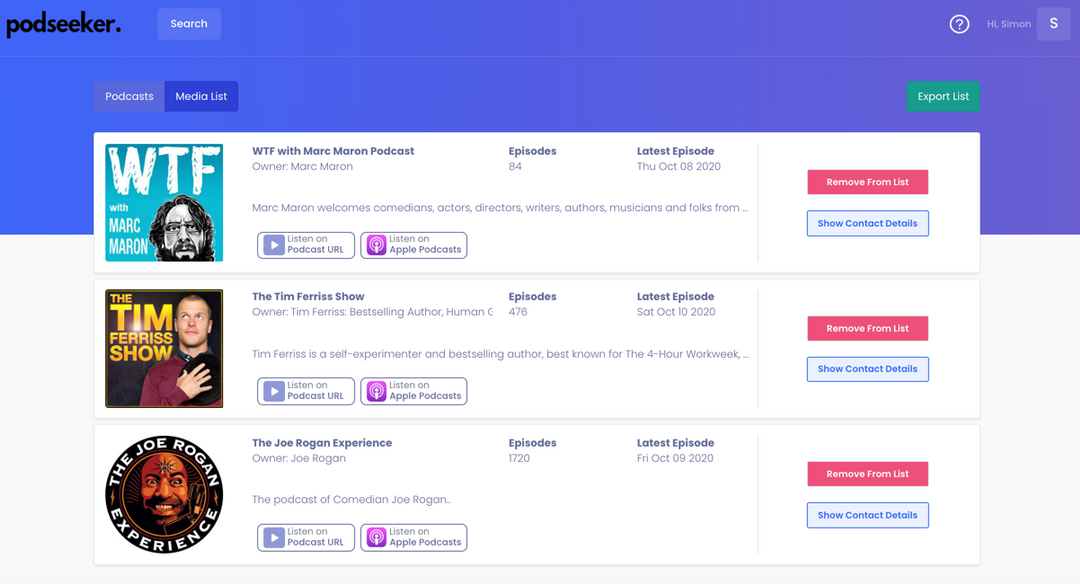Viewport: 1080px width, 584px height.
Task: Open The Tim Ferriss Show title link
Action: point(308,297)
